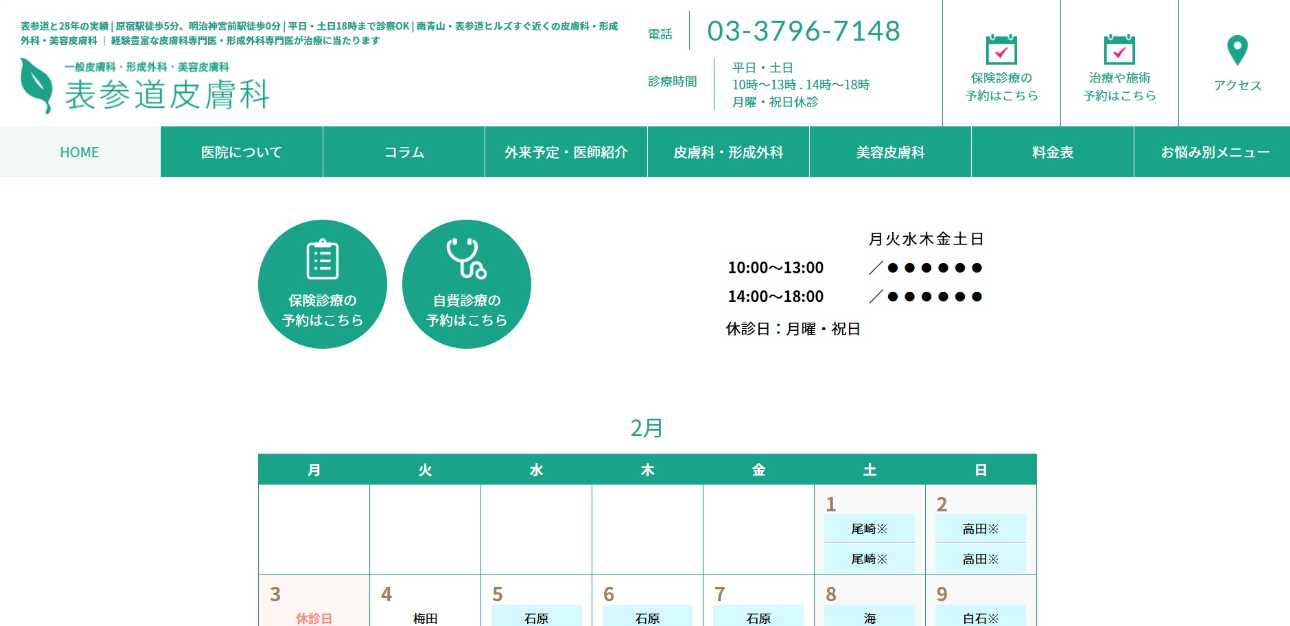Screen dimensions: 1290x626
Task: Click 白石※ entry on February 9
Action: (981, 618)
